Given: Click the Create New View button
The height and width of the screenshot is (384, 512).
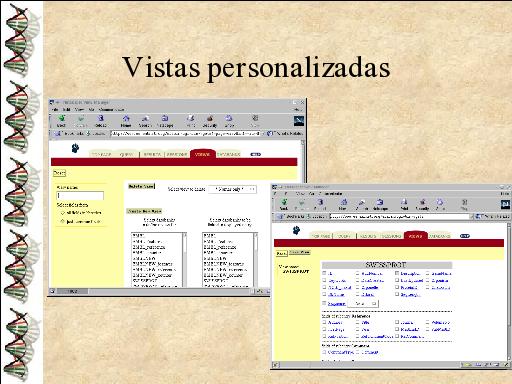Looking at the screenshot, I should pos(144,211).
